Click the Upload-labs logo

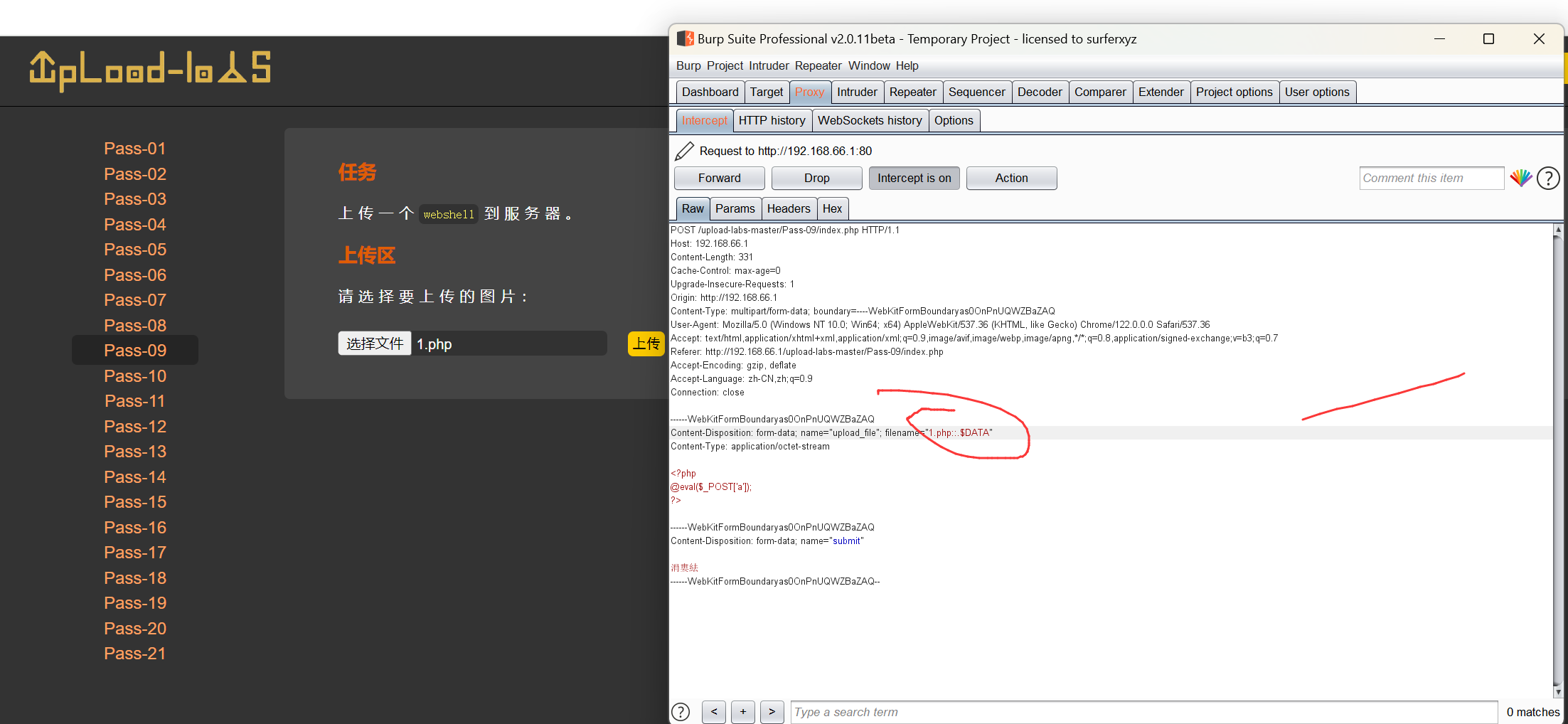[x=150, y=70]
